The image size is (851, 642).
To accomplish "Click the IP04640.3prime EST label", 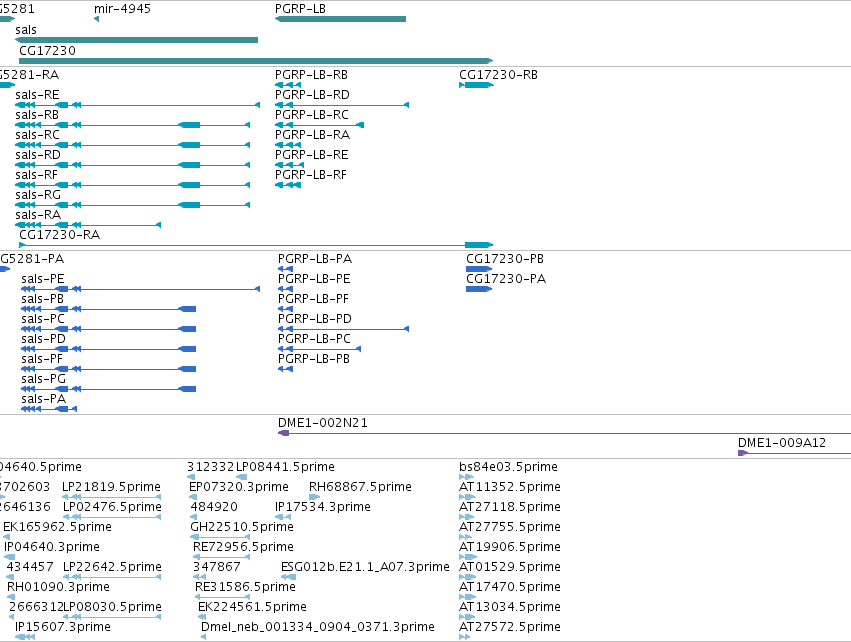I will pyautogui.click(x=52, y=547).
